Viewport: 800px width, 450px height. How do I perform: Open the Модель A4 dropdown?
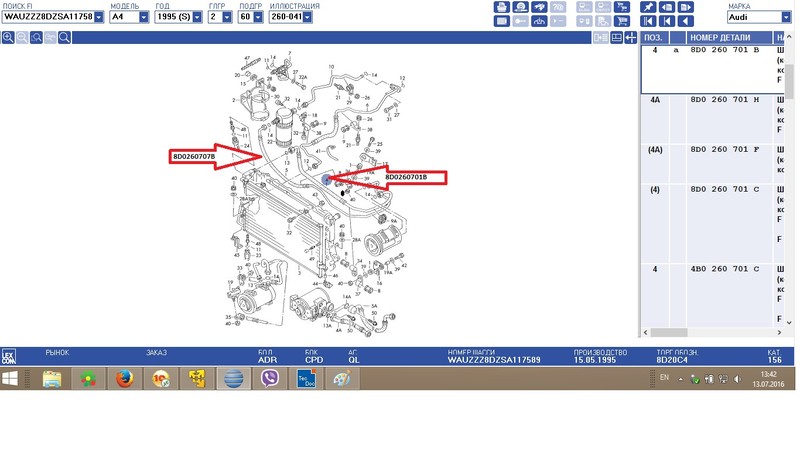[x=144, y=18]
